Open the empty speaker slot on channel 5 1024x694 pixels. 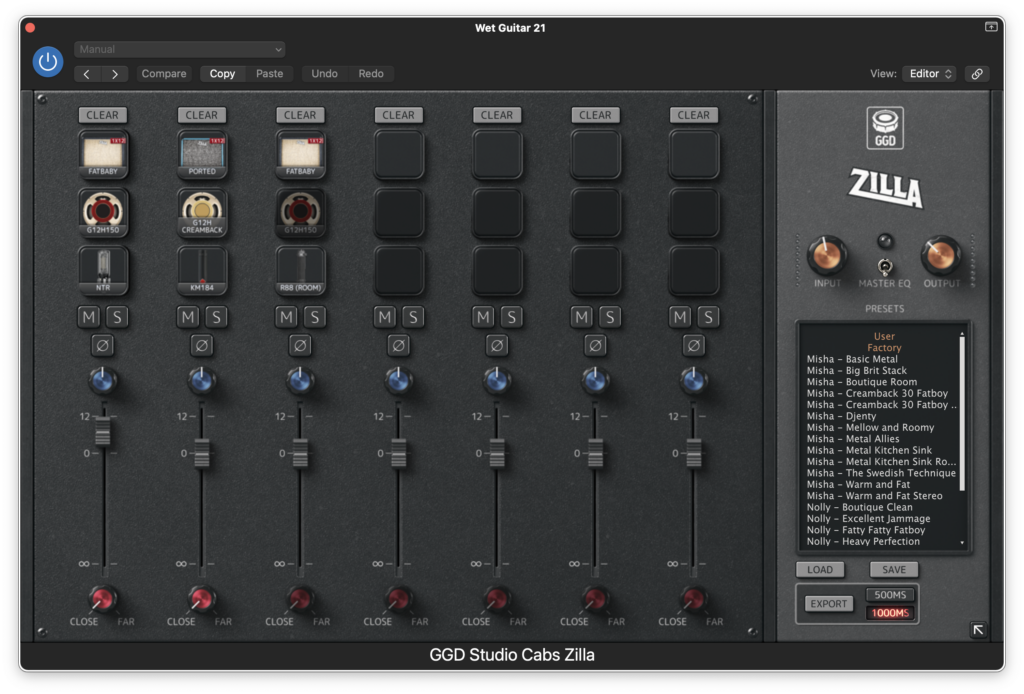point(498,213)
